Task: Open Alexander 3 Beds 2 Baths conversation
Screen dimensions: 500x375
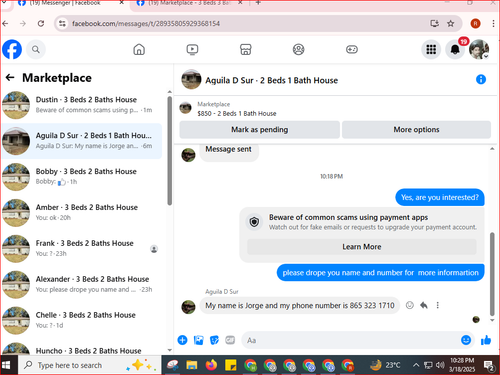Action: point(82,285)
